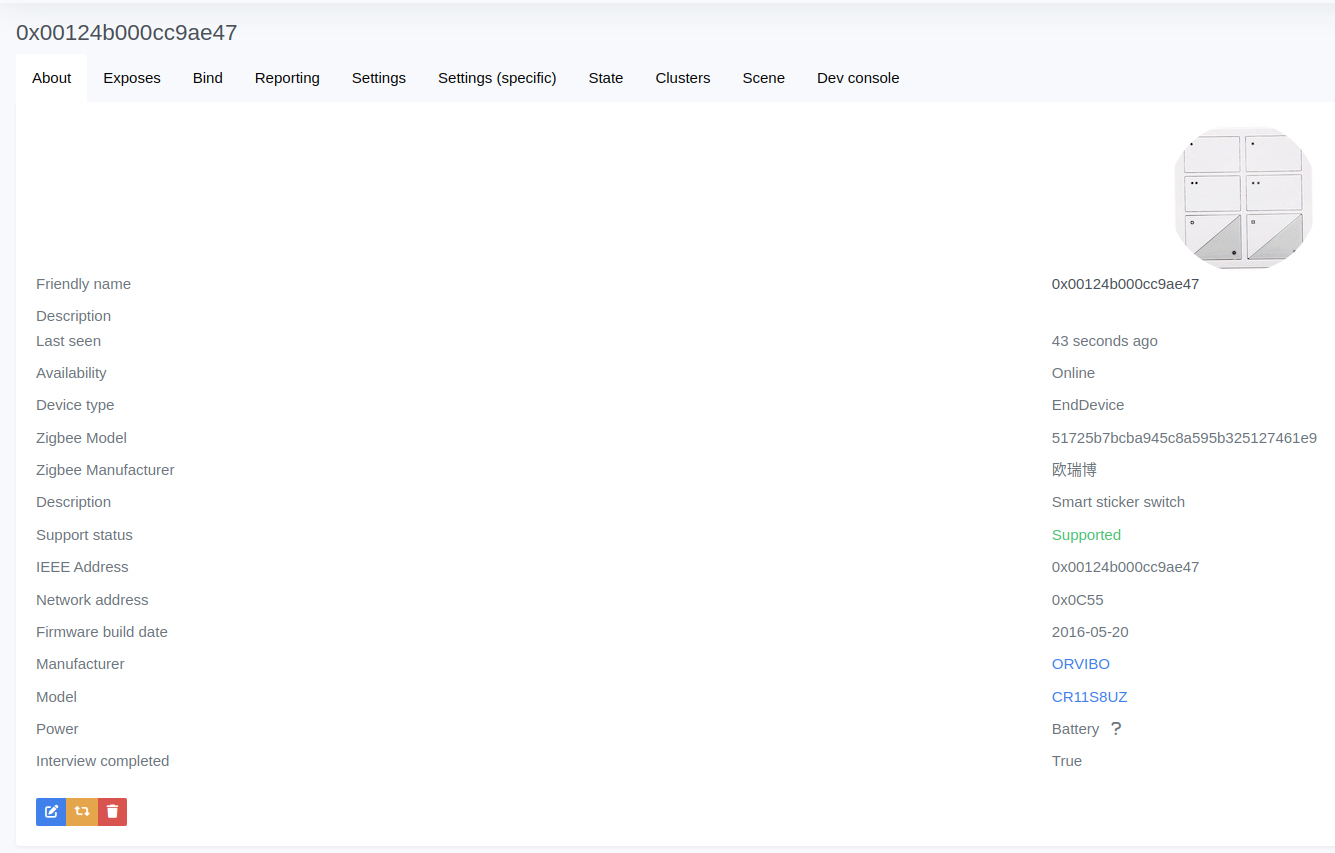The image size is (1335, 853).
Task: Click the green Supported status text
Action: [1086, 535]
